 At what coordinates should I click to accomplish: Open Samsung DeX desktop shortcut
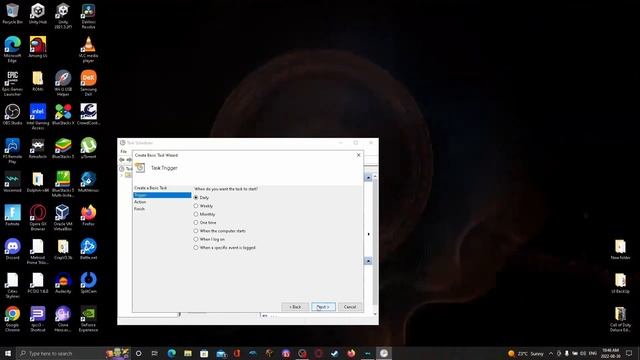88,83
